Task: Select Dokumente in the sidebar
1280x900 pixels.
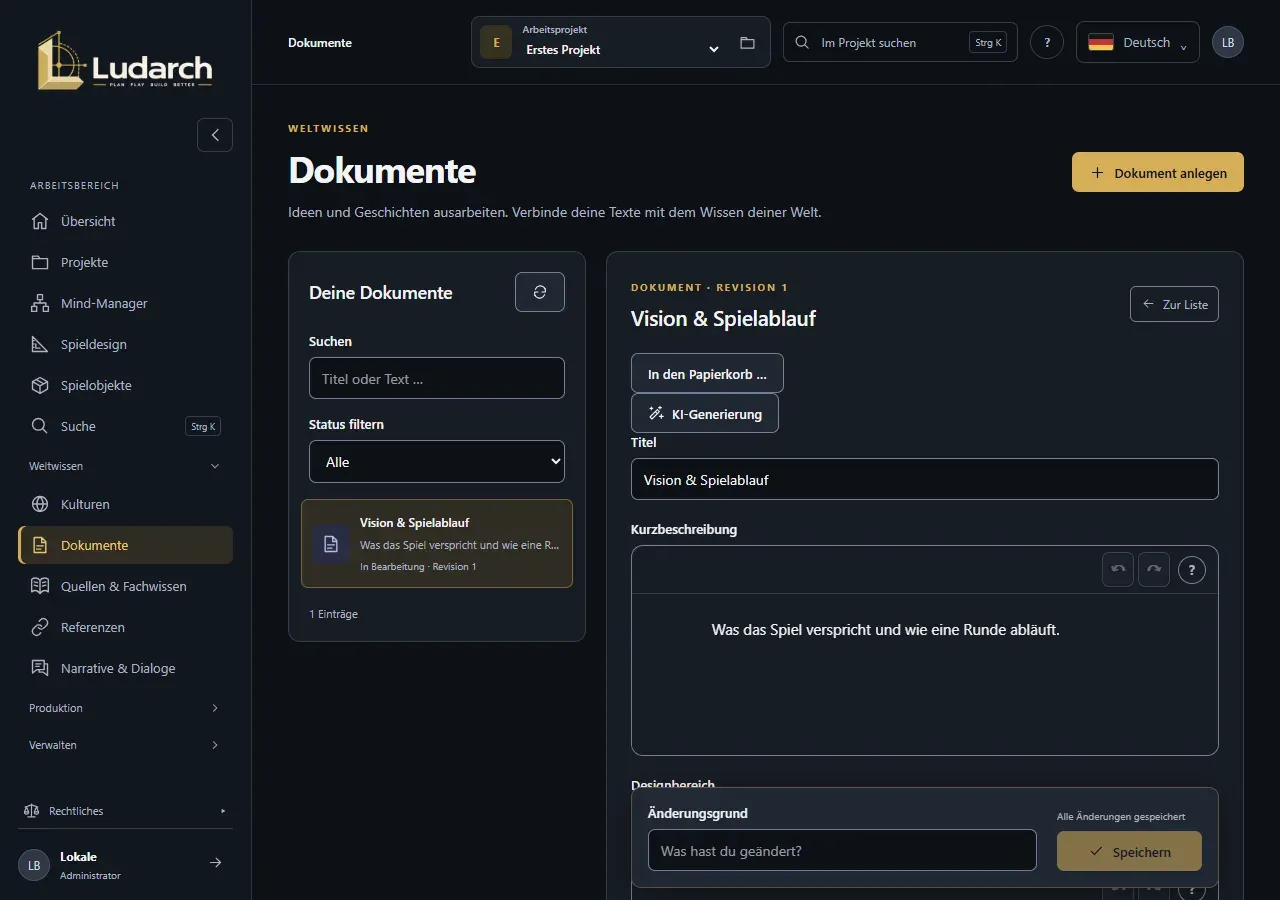Action: click(125, 545)
